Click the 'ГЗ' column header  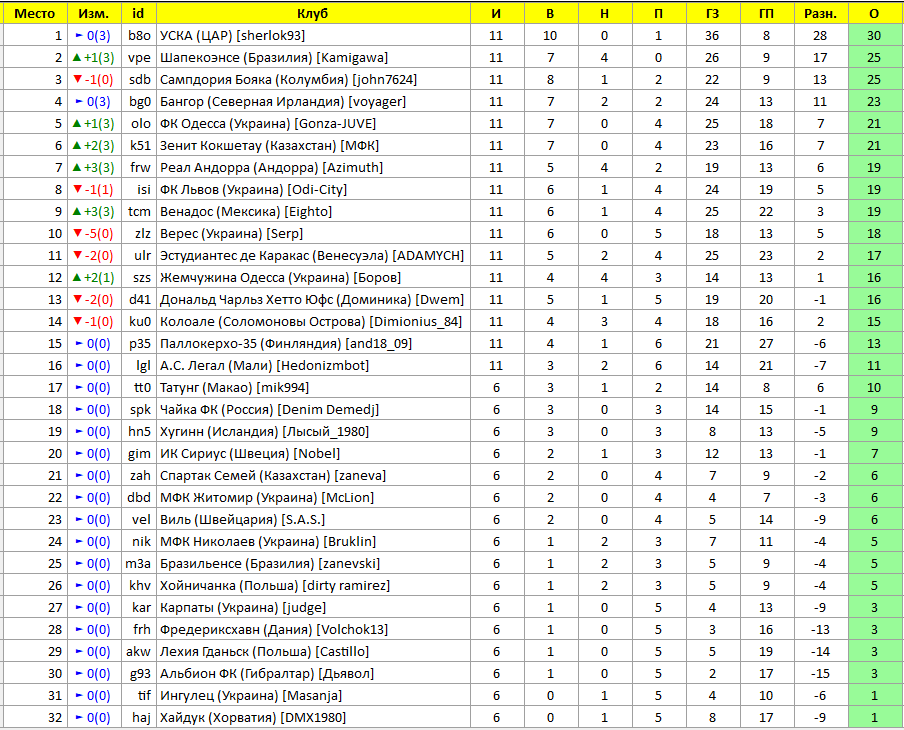tap(713, 13)
